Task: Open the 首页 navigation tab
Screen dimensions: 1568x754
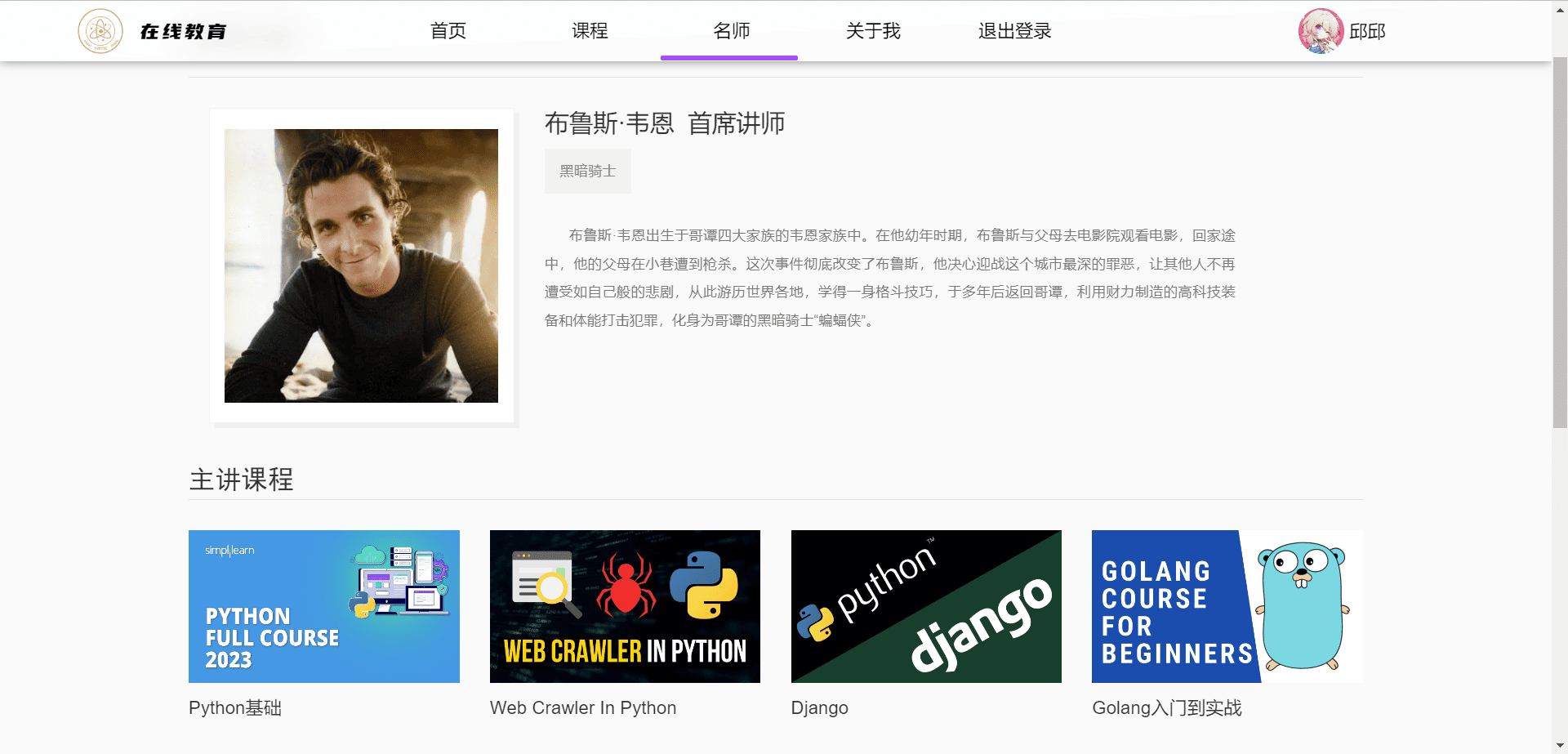Action: tap(448, 31)
